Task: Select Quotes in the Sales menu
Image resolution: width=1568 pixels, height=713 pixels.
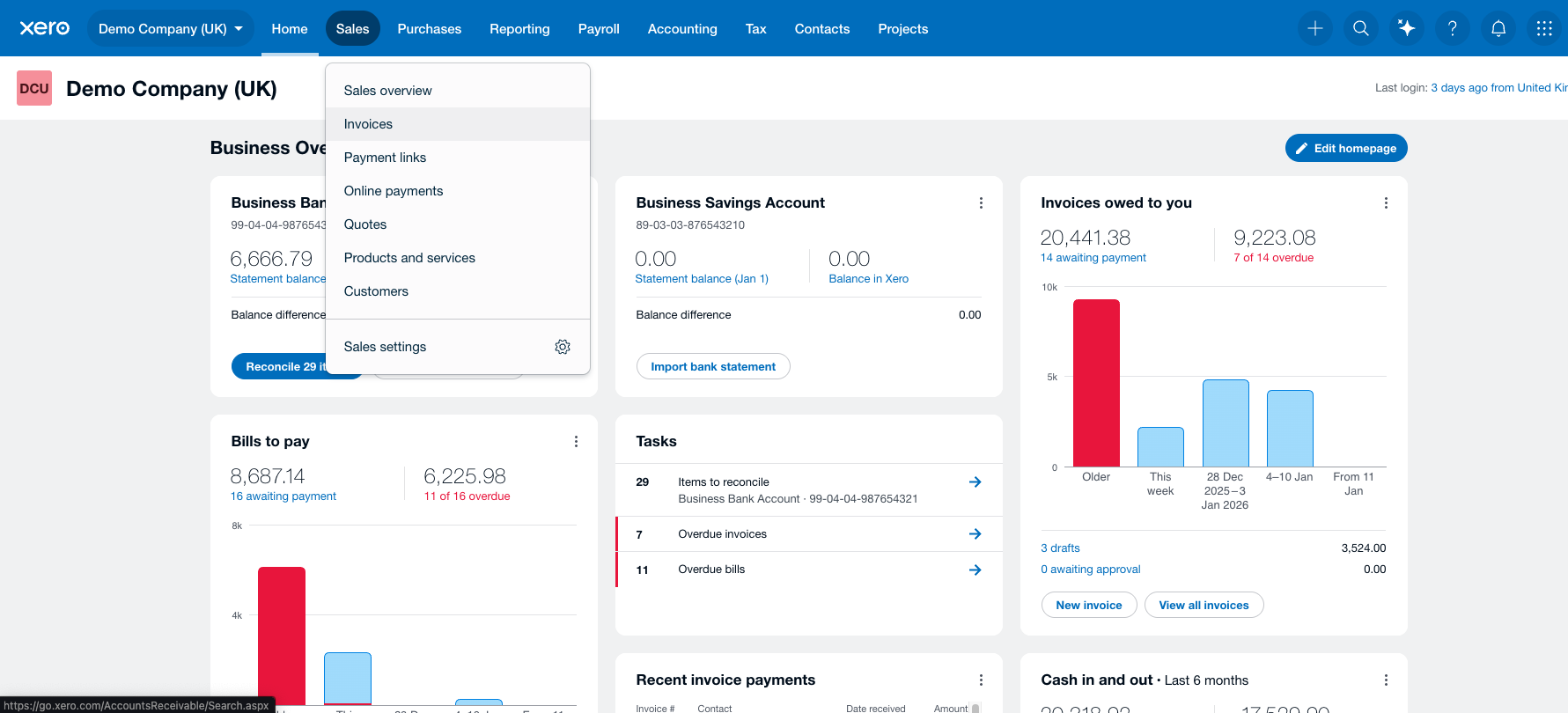Action: click(x=458, y=224)
